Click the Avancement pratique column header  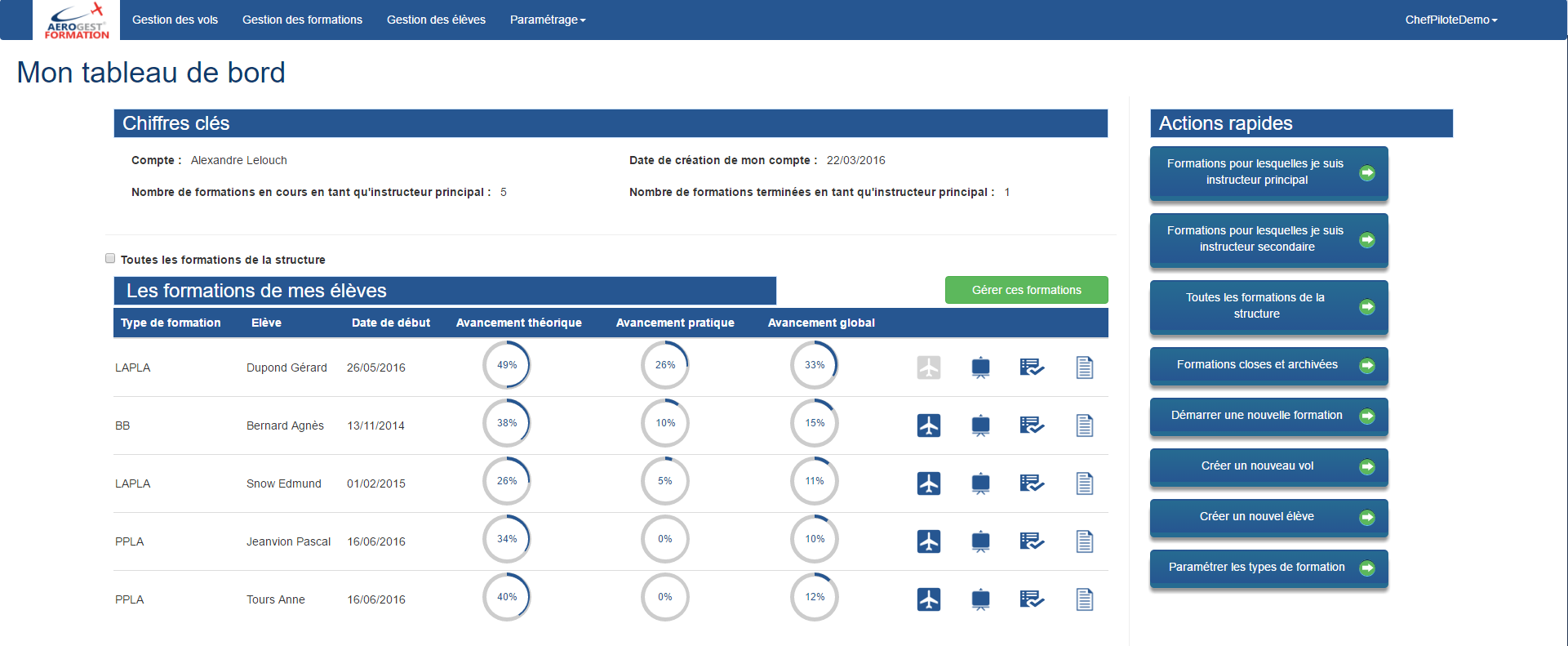tap(675, 323)
